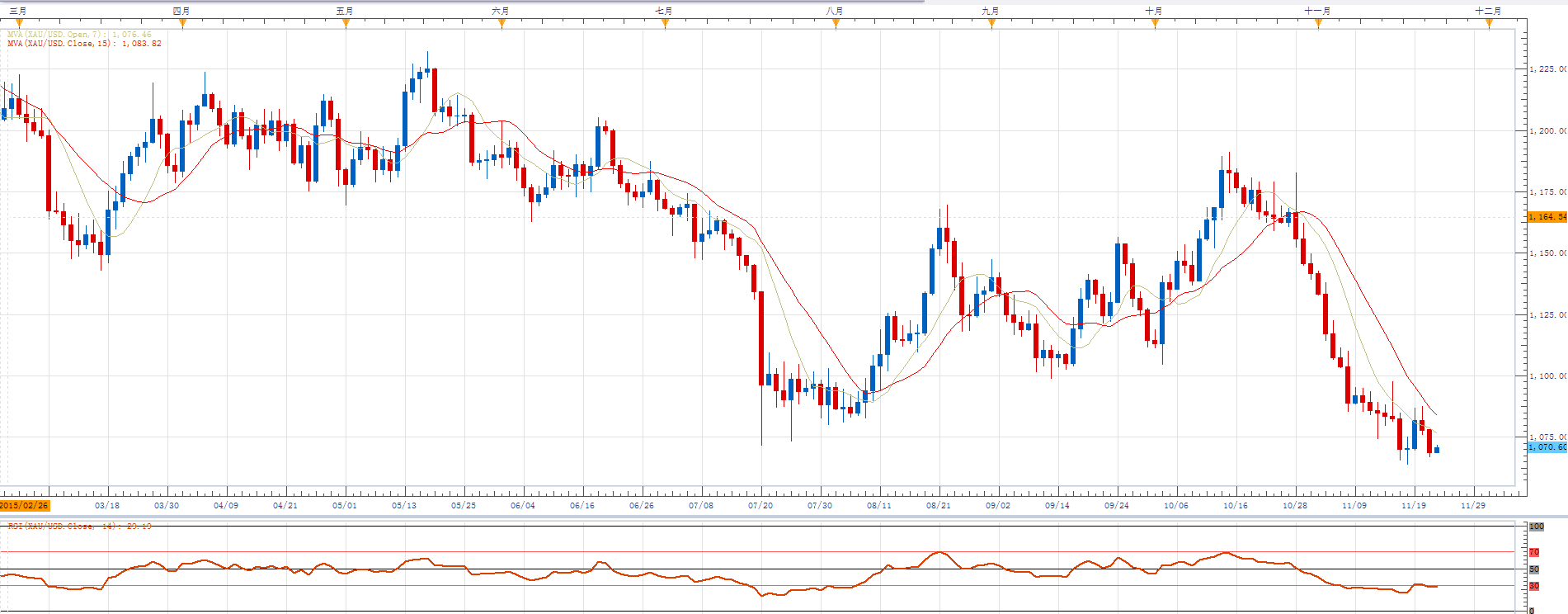
Task: Select the orange triangle below 七月
Action: [x=665, y=23]
